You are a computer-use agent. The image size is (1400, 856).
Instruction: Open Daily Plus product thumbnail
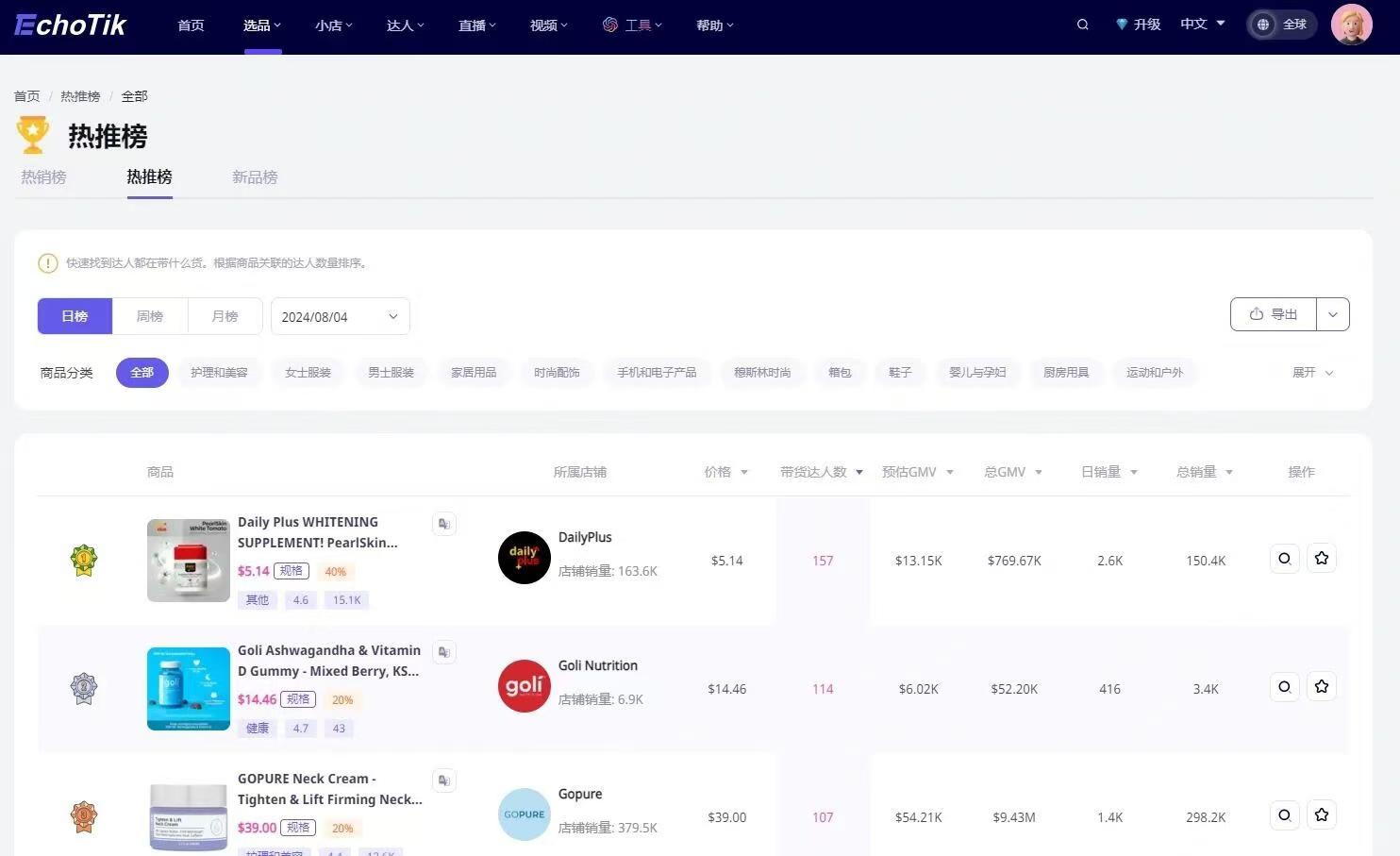189,561
